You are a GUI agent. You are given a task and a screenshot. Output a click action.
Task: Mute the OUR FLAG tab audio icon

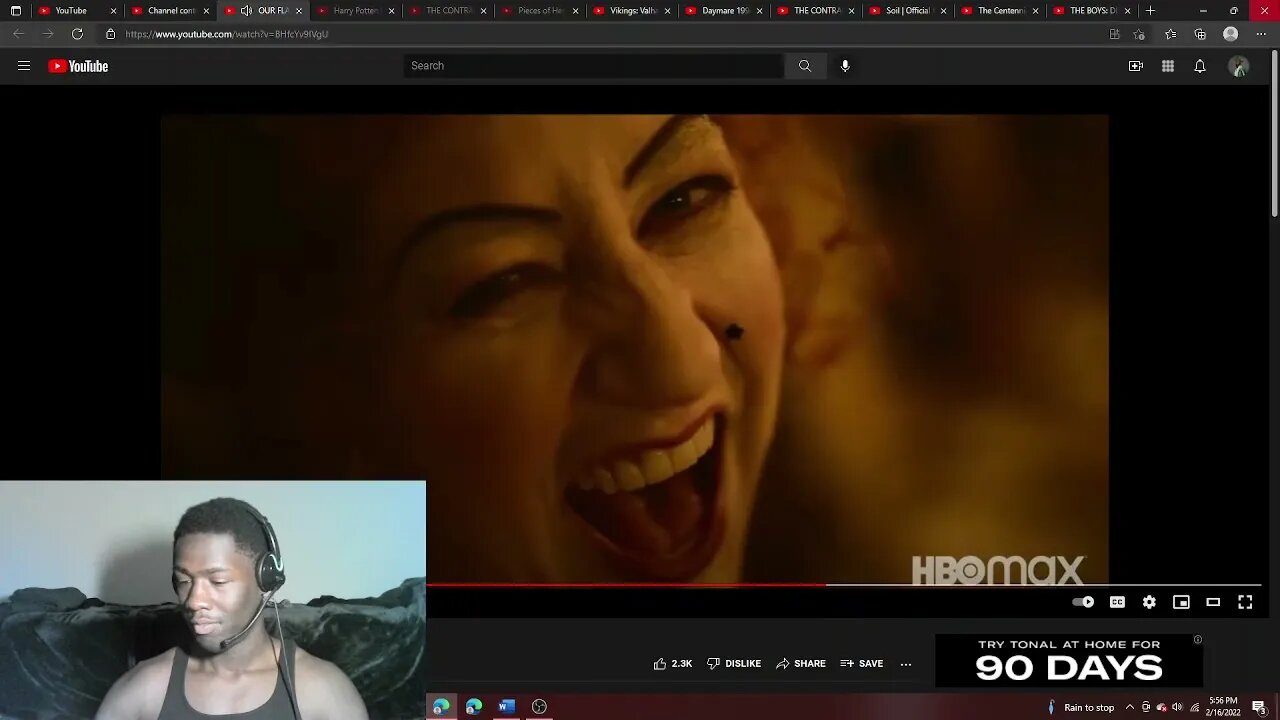point(246,10)
